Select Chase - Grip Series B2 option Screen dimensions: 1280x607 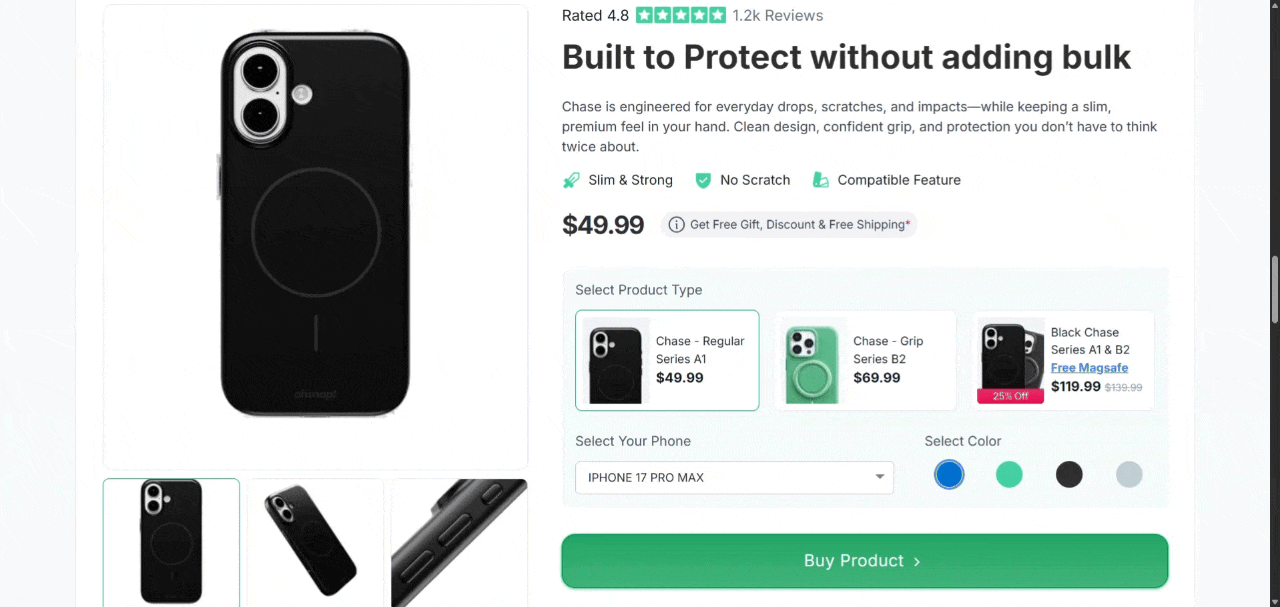[x=865, y=360]
